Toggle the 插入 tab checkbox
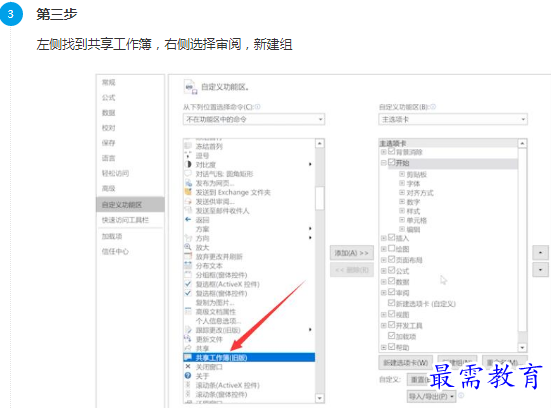This screenshot has width=551, height=408. pyautogui.click(x=391, y=238)
